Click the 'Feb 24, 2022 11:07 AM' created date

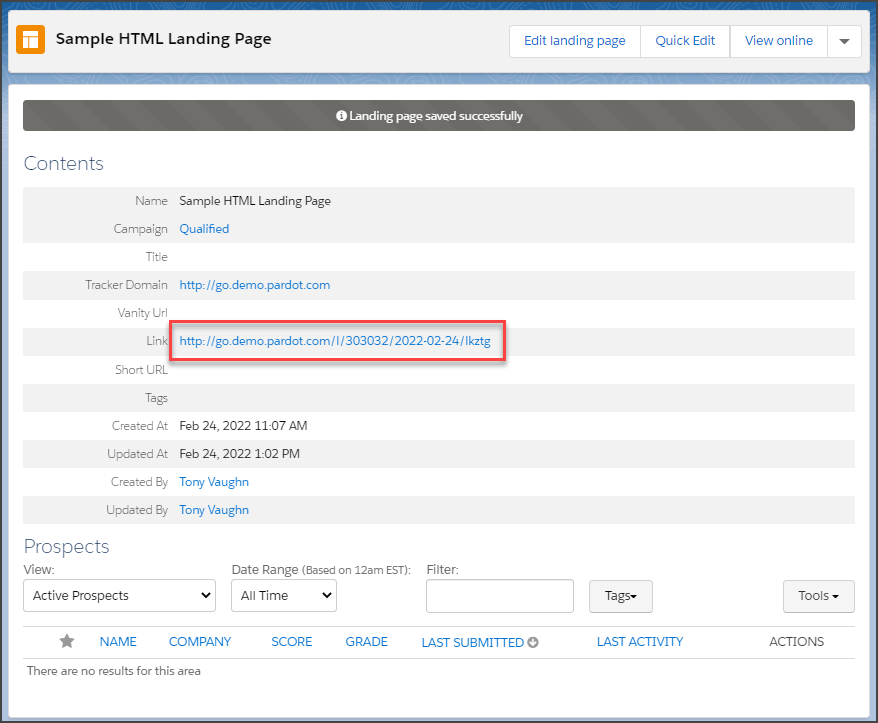coord(243,426)
